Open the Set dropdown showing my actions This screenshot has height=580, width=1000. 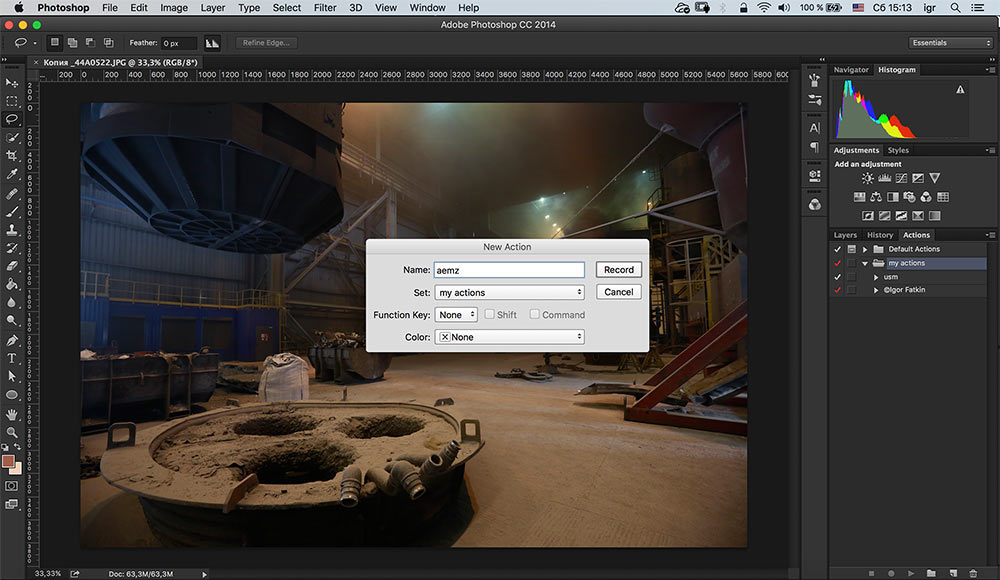pyautogui.click(x=509, y=293)
